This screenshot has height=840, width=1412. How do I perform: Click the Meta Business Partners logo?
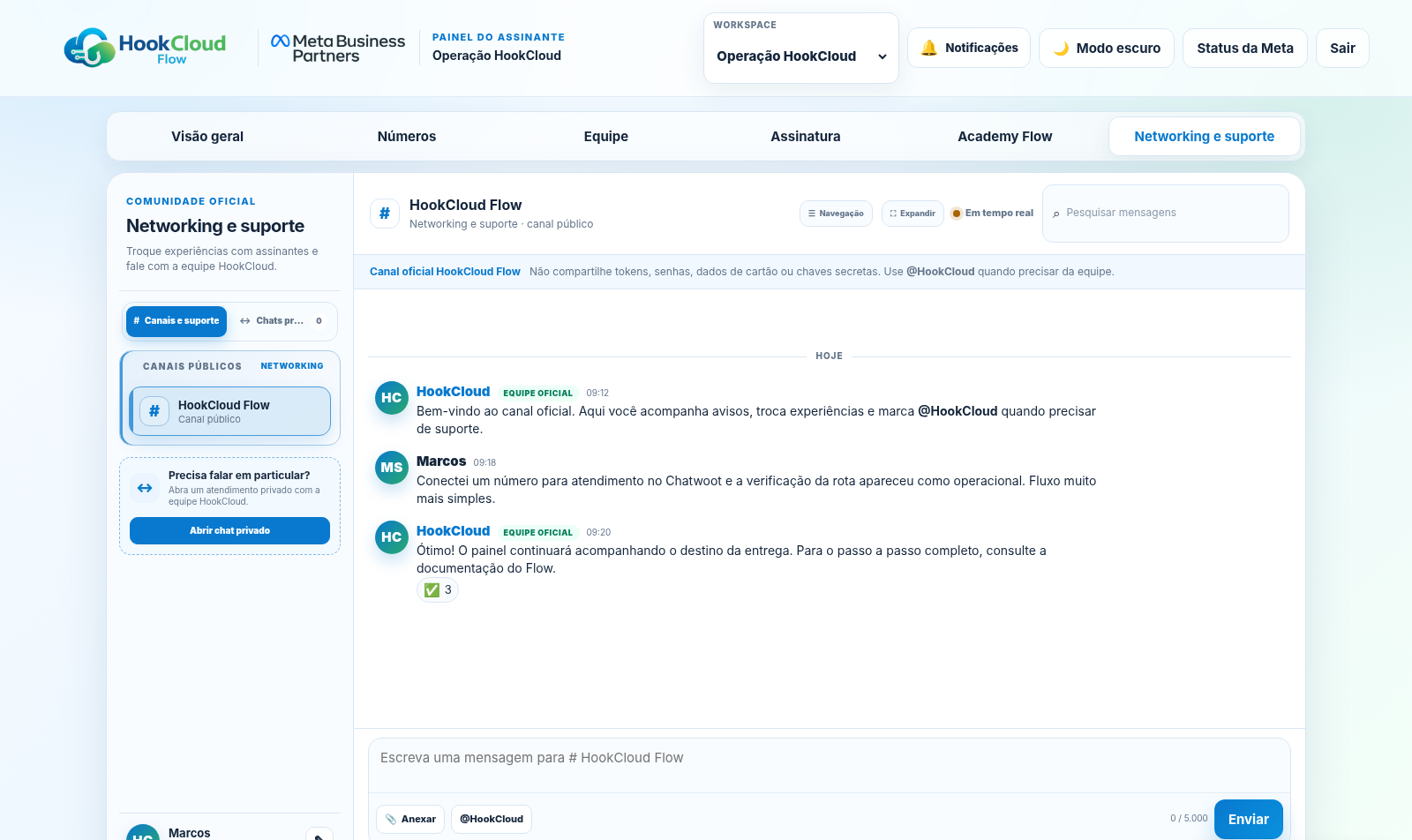click(338, 48)
